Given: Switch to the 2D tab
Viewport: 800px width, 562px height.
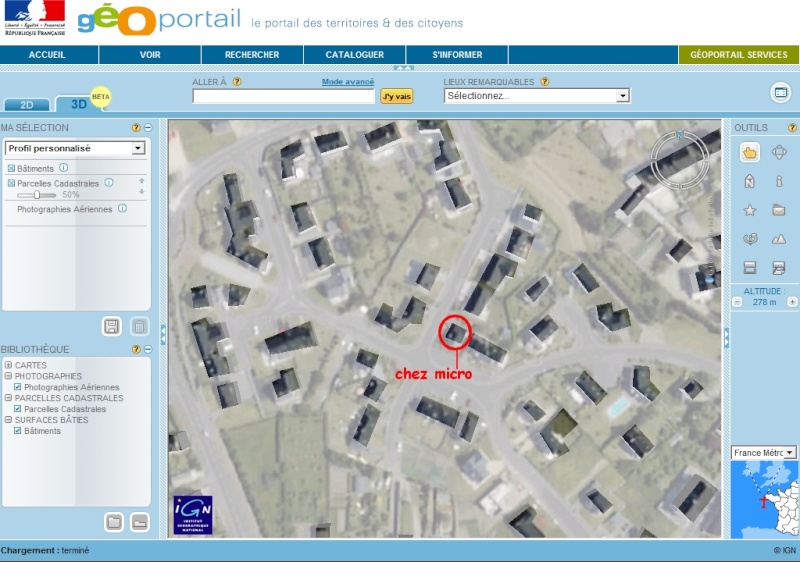Looking at the screenshot, I should [x=27, y=105].
